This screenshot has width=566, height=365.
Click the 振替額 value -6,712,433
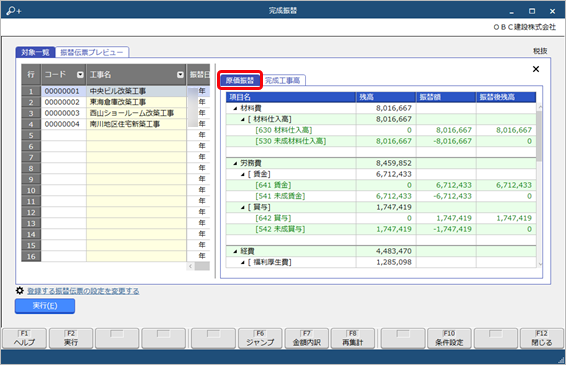click(452, 196)
